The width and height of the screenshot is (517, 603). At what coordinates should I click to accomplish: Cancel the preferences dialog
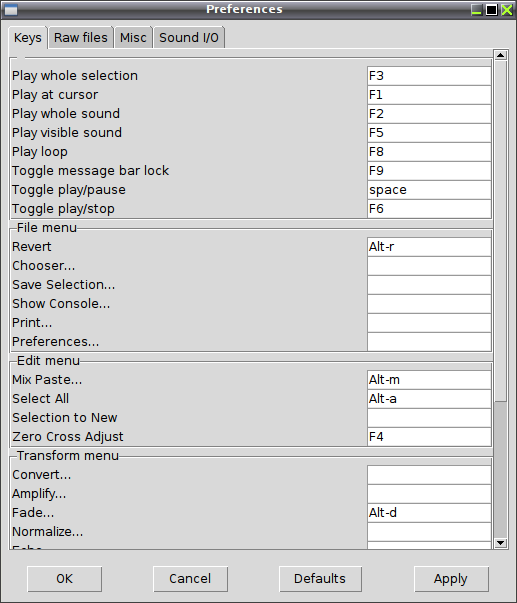click(190, 579)
